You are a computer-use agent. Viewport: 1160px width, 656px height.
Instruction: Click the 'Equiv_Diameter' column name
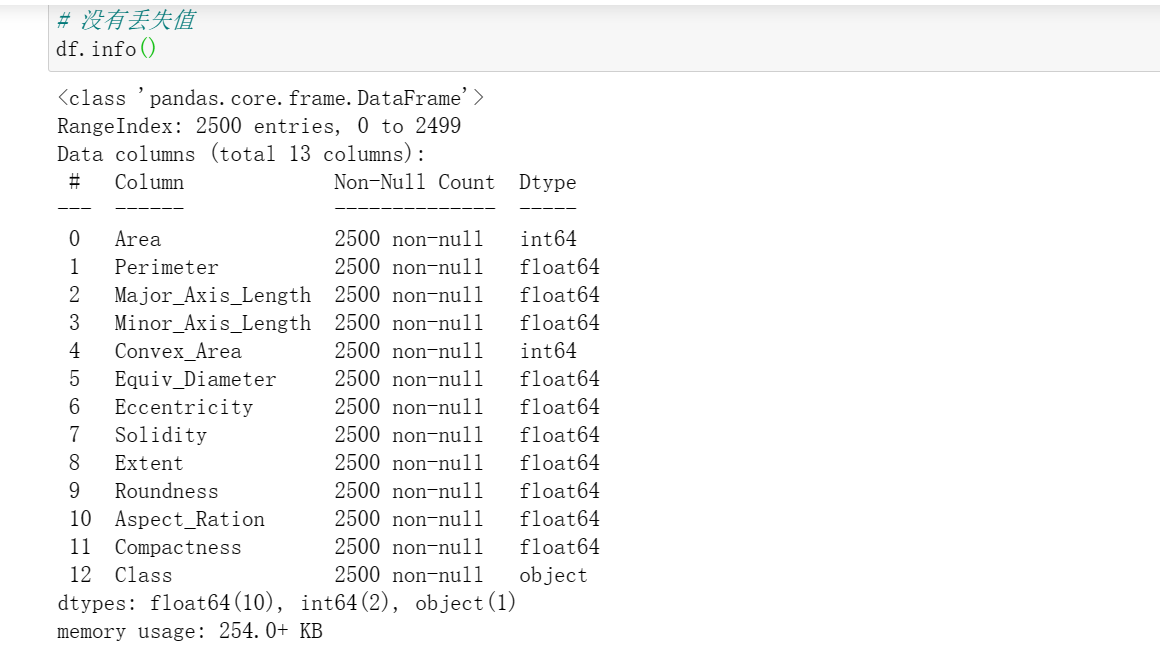(x=195, y=379)
